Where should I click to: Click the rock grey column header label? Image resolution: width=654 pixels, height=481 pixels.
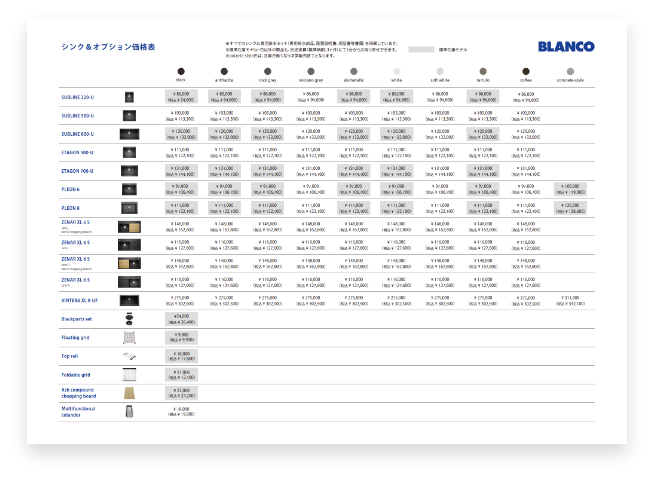pos(268,80)
